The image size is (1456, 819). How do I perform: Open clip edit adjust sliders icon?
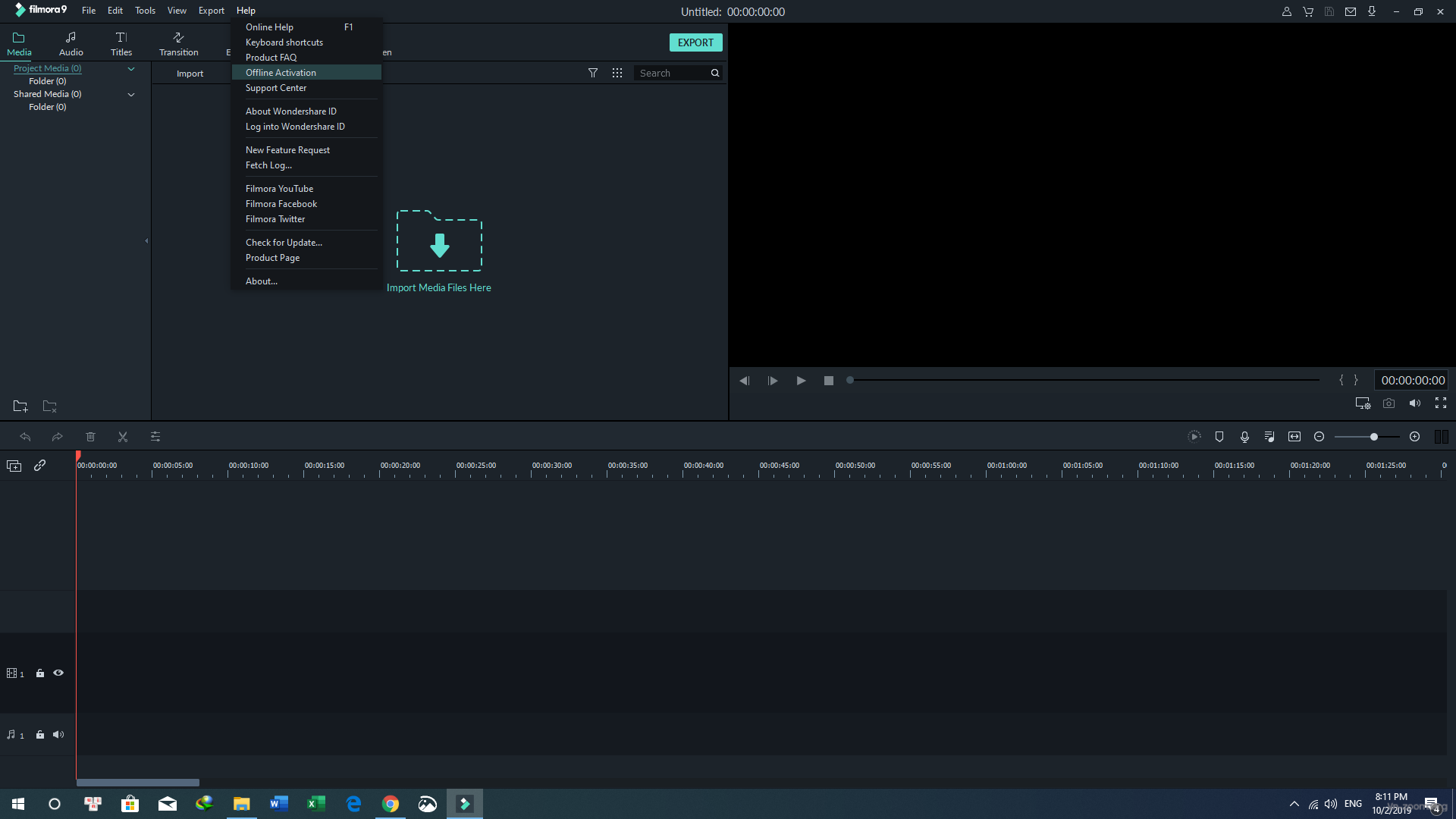pyautogui.click(x=155, y=437)
